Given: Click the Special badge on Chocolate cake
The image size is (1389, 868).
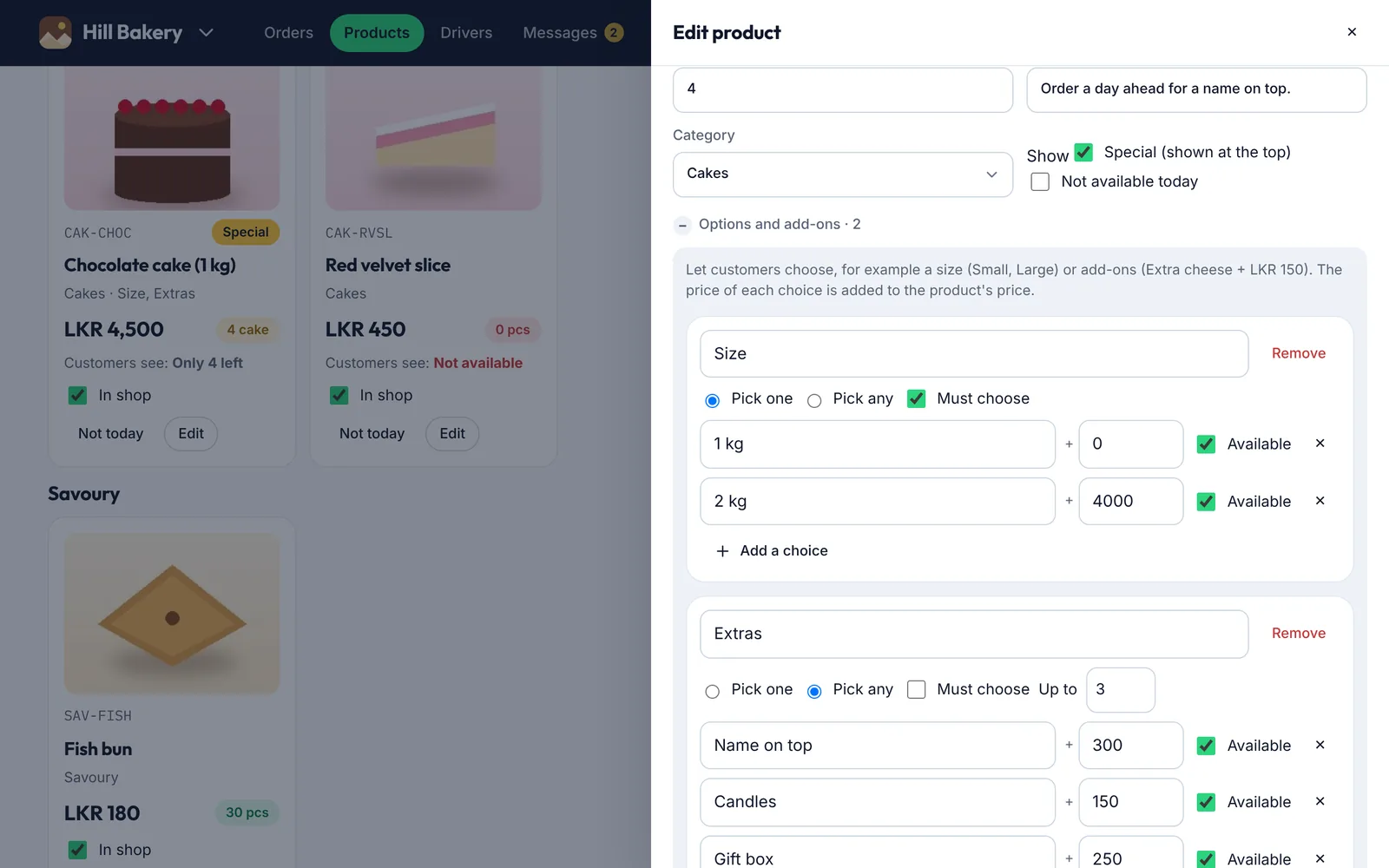Looking at the screenshot, I should pyautogui.click(x=246, y=233).
